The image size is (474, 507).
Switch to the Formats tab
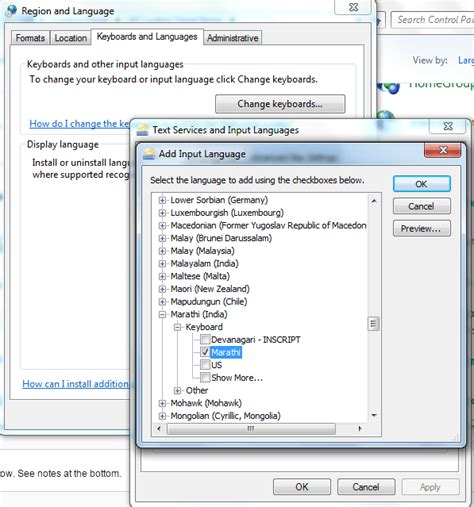[x=30, y=38]
